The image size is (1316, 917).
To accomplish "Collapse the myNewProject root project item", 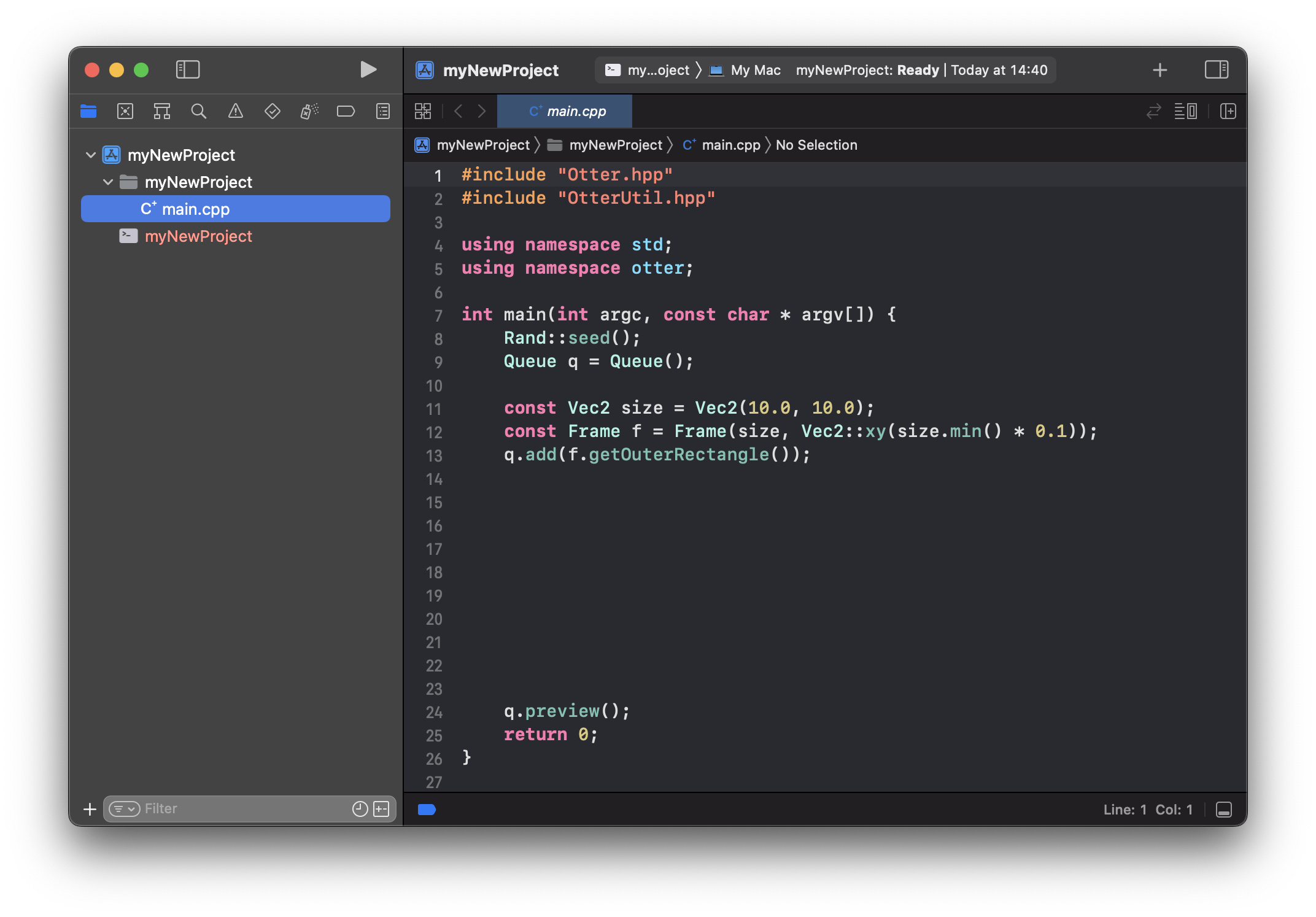I will (x=91, y=155).
